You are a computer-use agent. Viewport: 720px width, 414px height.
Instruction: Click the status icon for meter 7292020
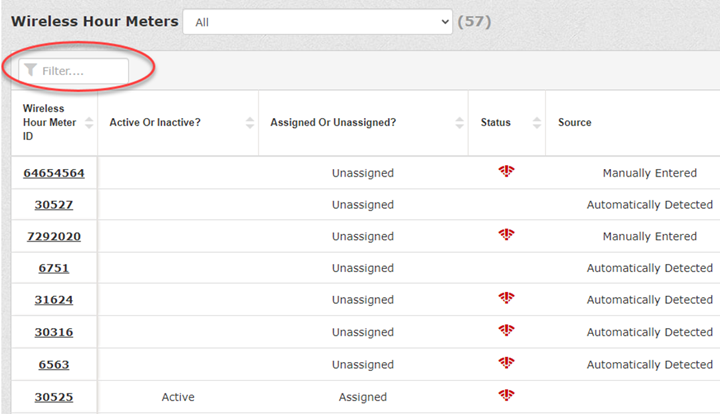tap(506, 235)
